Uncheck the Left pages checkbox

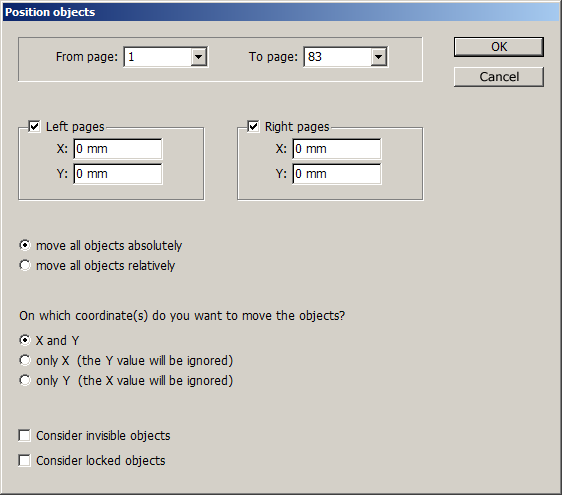click(x=34, y=127)
